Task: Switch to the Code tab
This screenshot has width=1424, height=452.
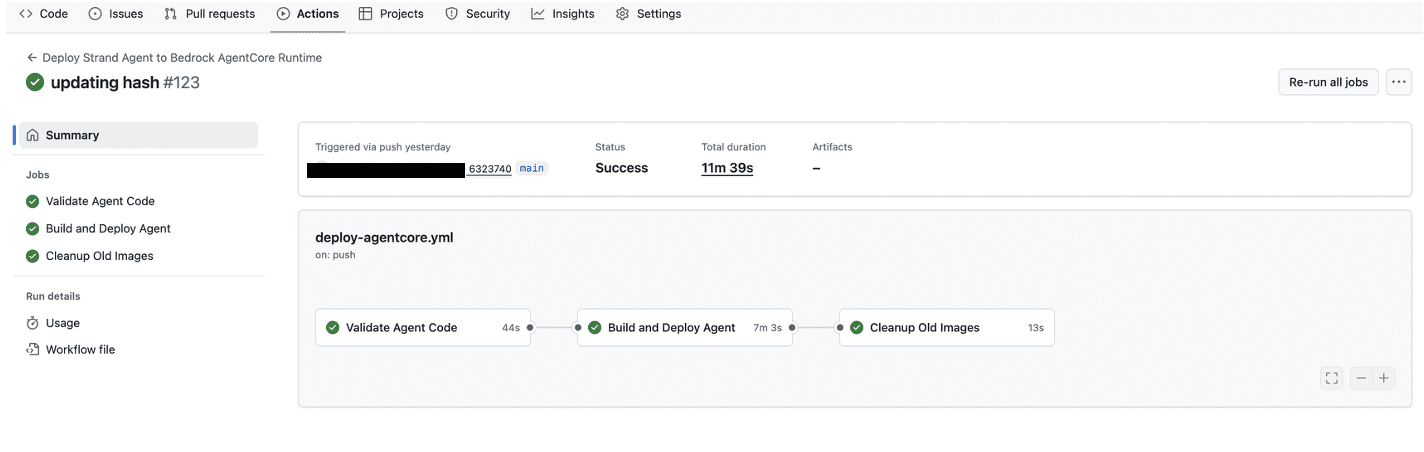Action: coord(44,14)
